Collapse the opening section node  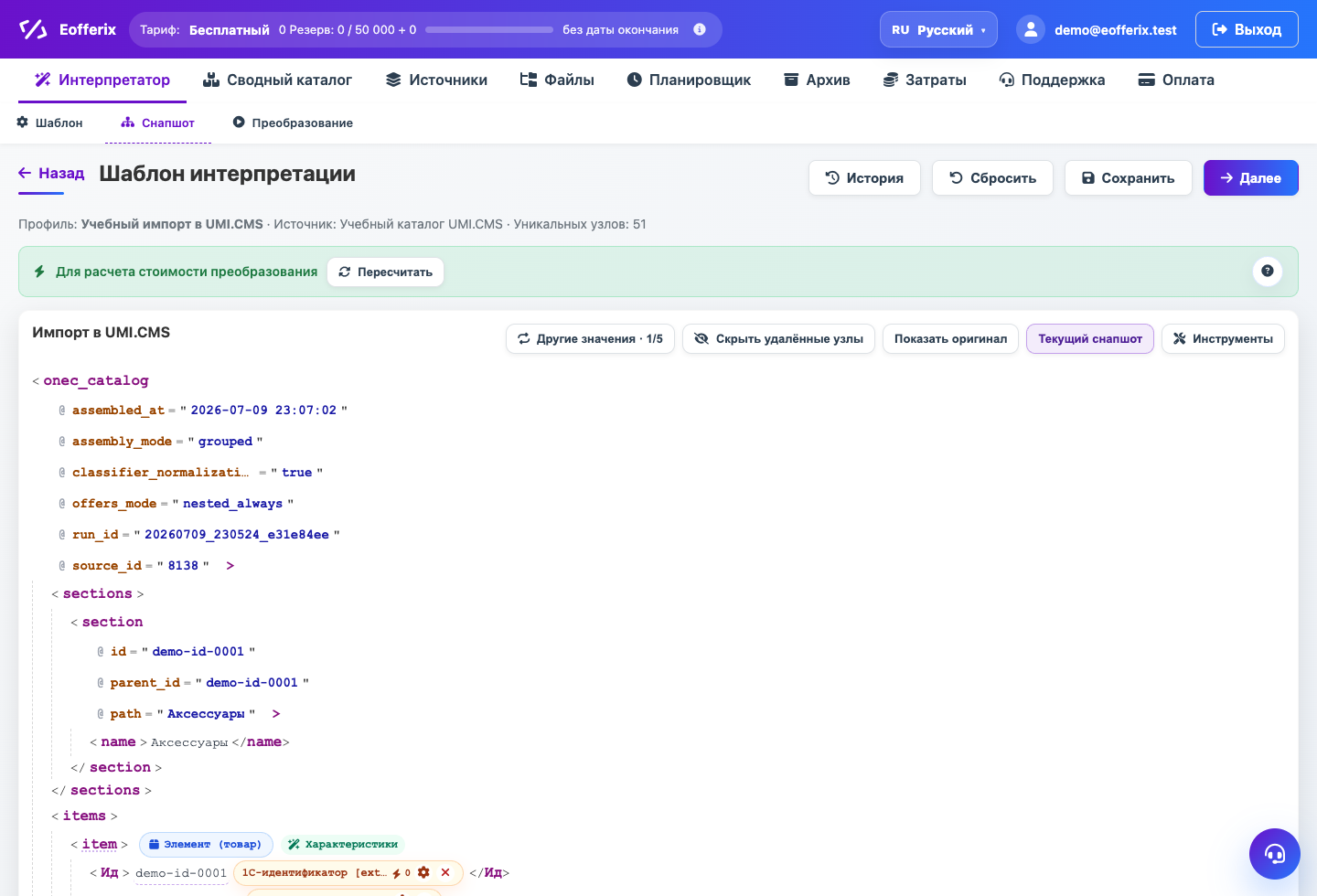[112, 622]
